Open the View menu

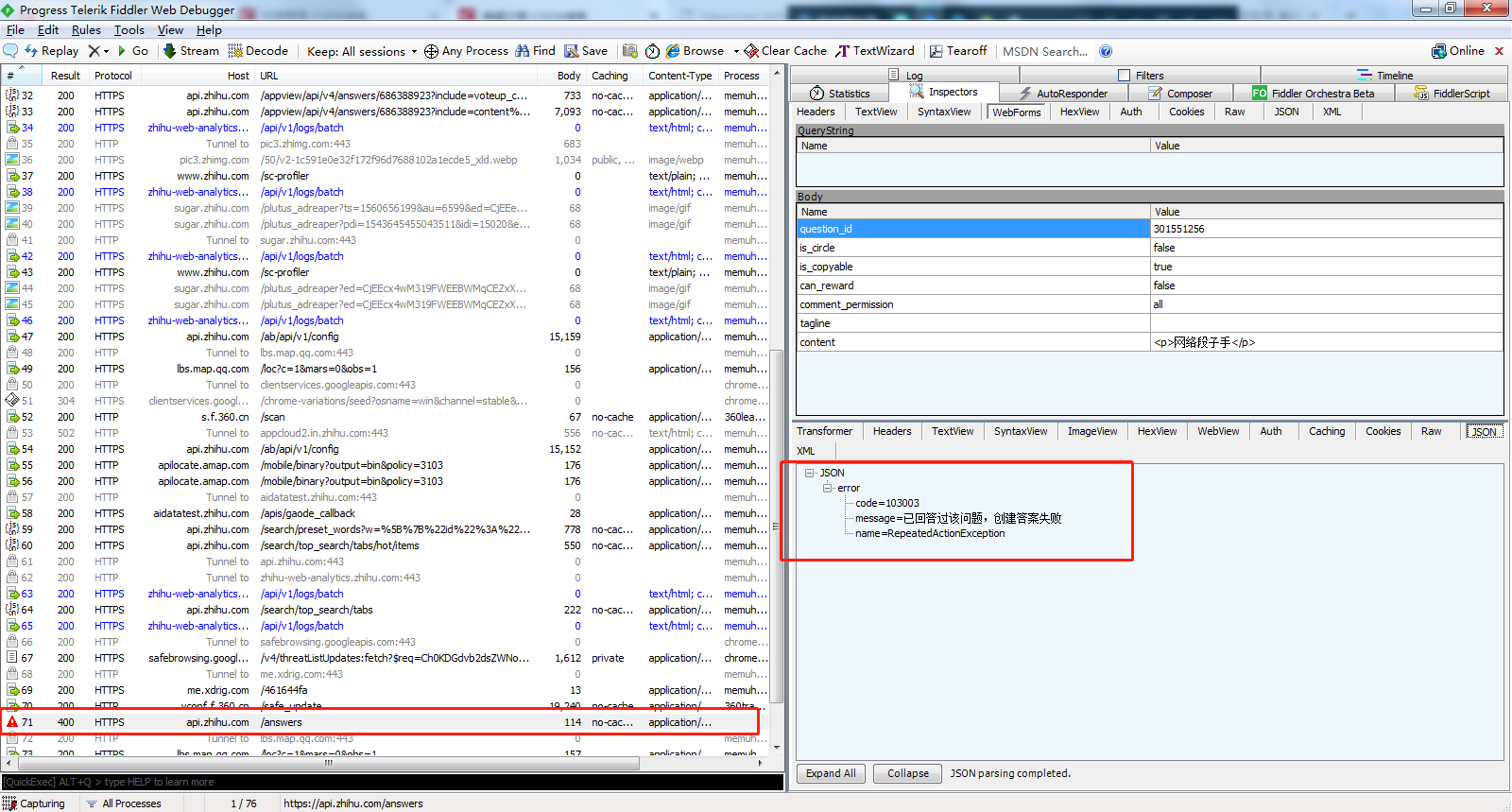[170, 30]
